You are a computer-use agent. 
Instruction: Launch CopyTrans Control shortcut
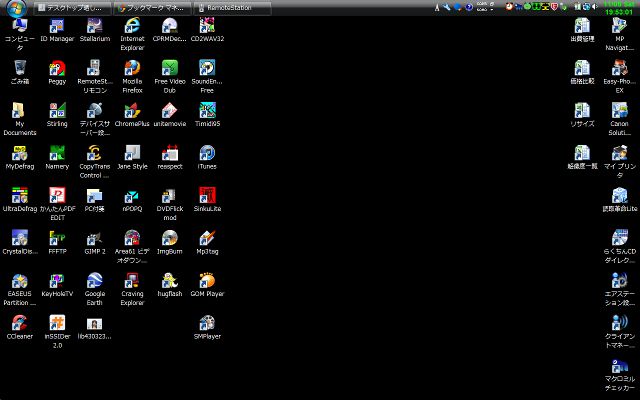tap(95, 162)
